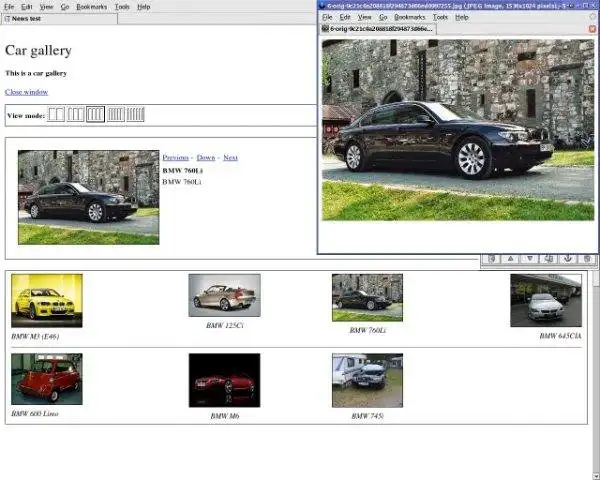The height and width of the screenshot is (480, 600).
Task: Click the BMW 125Ci caption
Action: (225, 325)
